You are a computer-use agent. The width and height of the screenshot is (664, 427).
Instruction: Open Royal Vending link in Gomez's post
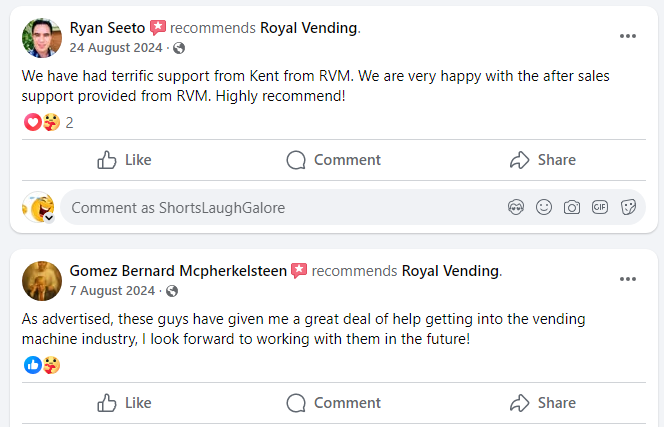449,271
